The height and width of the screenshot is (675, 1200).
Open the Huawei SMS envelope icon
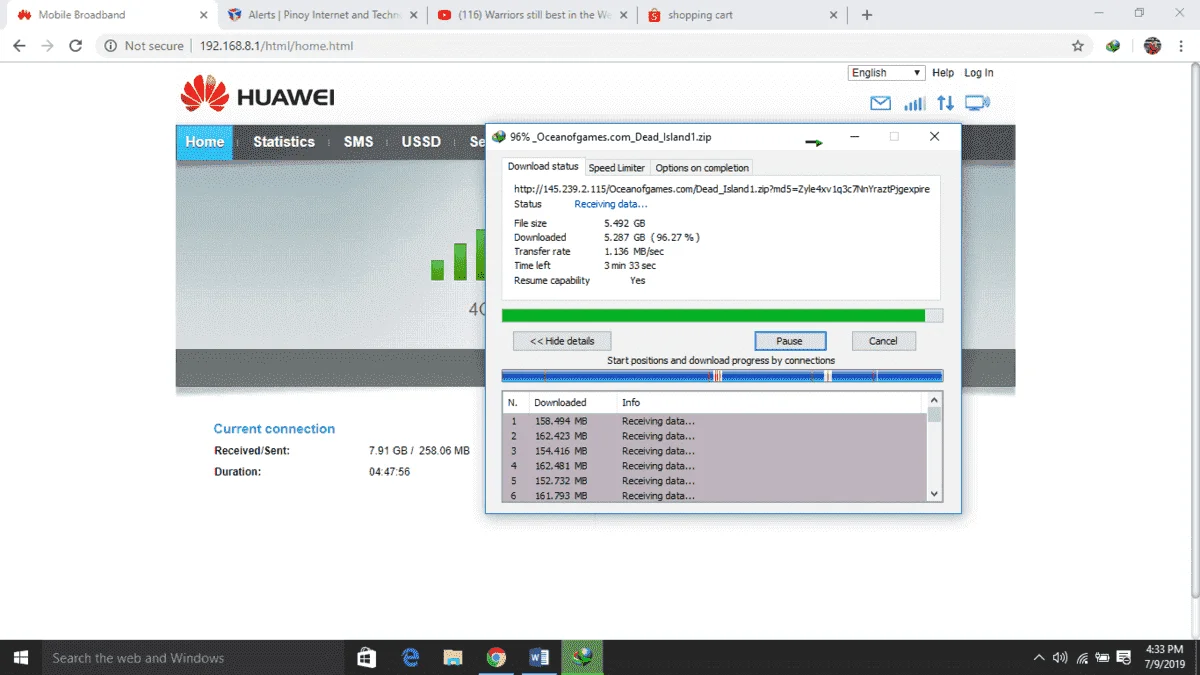880,103
